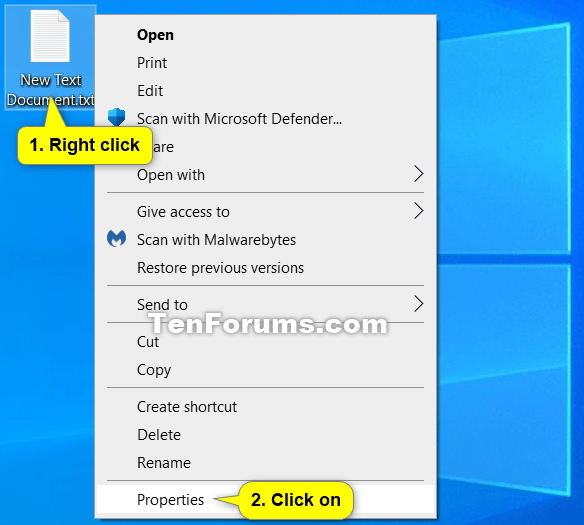Choose Delete from the context menu
Viewport: 584px width, 525px height.
tap(266, 435)
